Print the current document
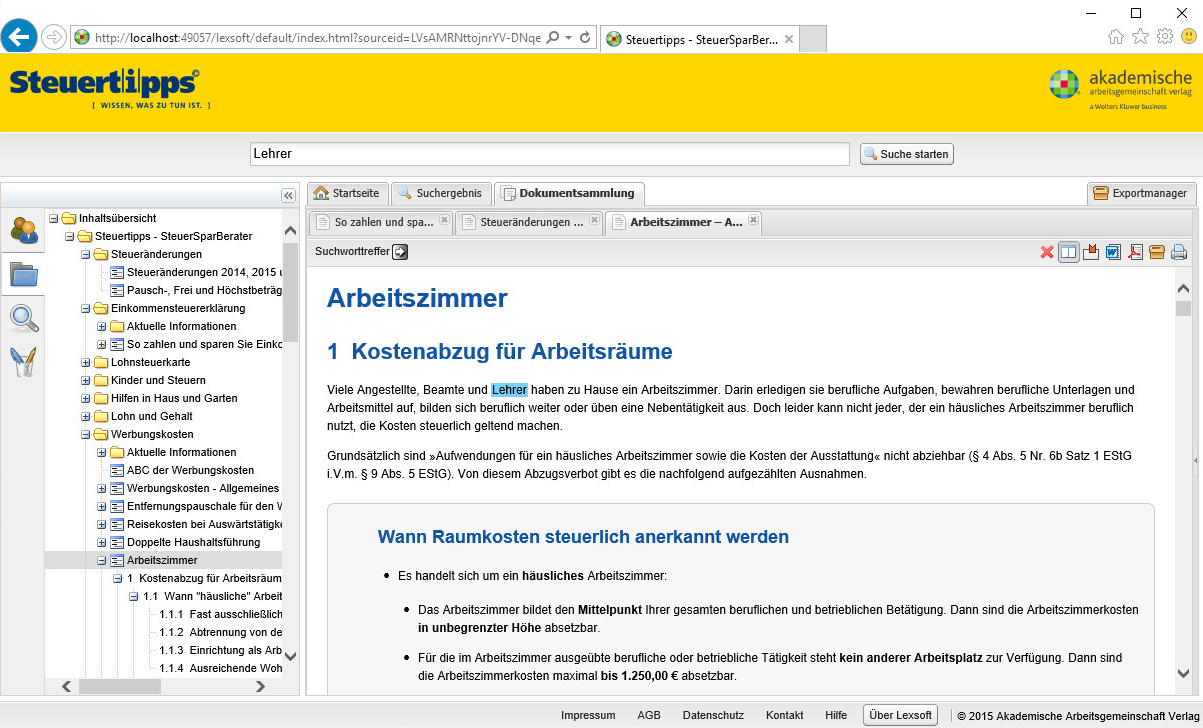Viewport: 1203px width, 728px height. [1179, 252]
